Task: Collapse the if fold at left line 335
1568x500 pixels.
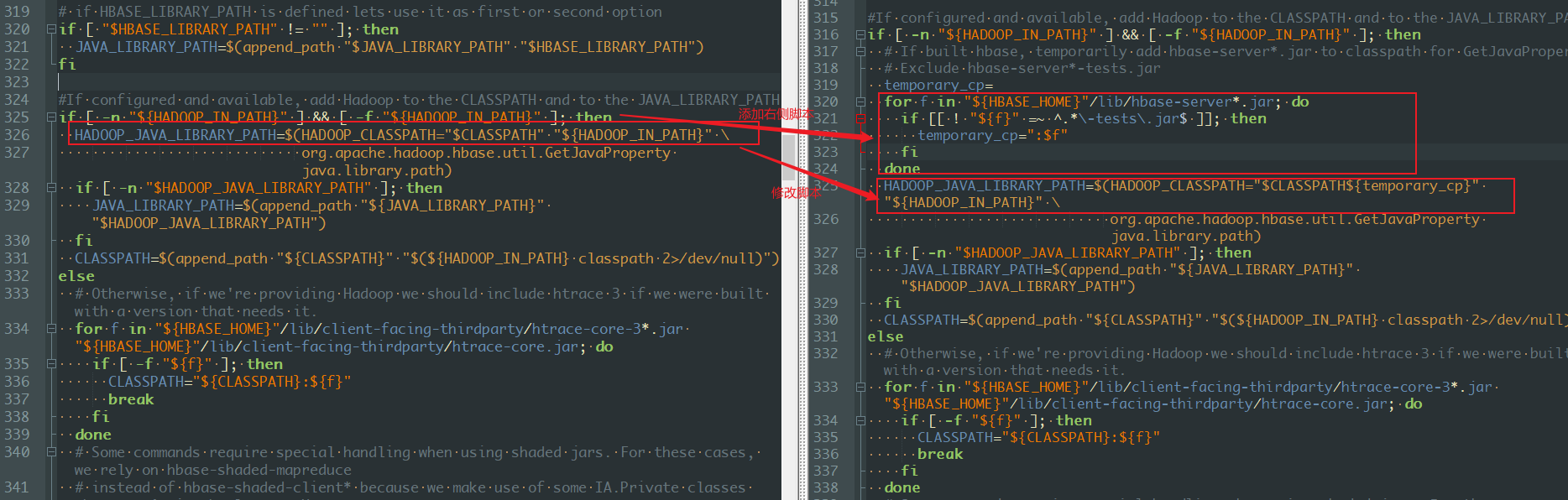Action: click(x=51, y=364)
